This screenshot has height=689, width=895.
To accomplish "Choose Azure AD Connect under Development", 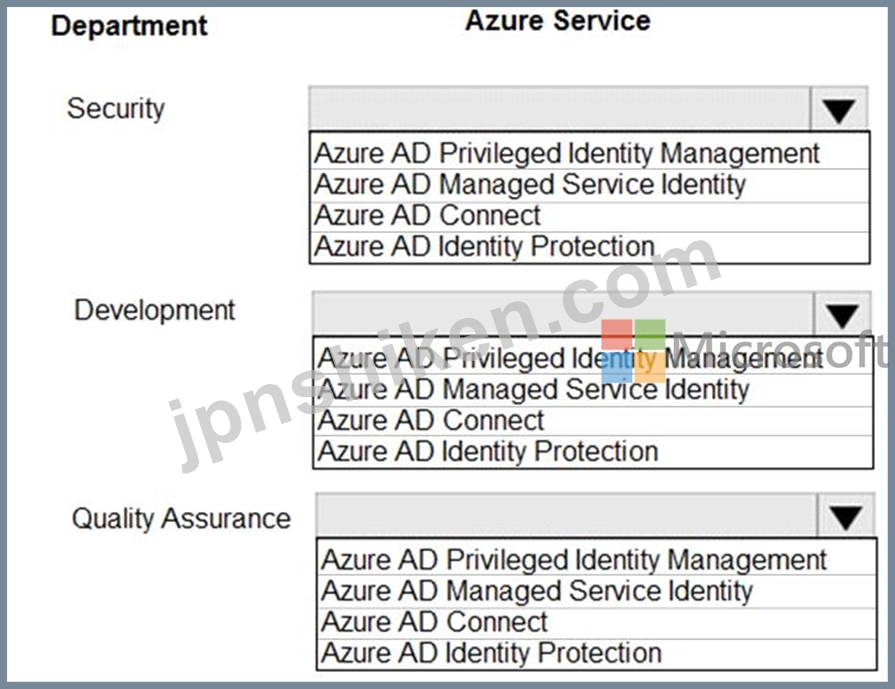I will [592, 421].
